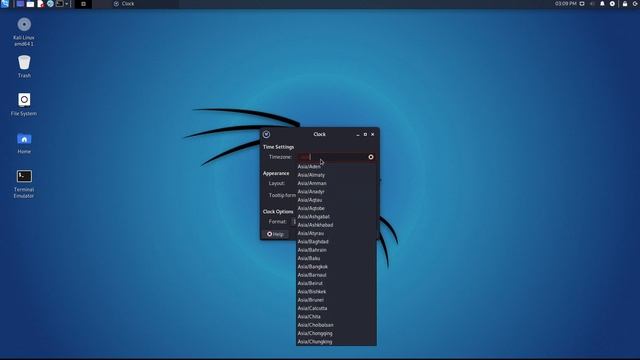The width and height of the screenshot is (640, 360).
Task: Open the file manager launcher in panel
Action: click(x=30, y=4)
